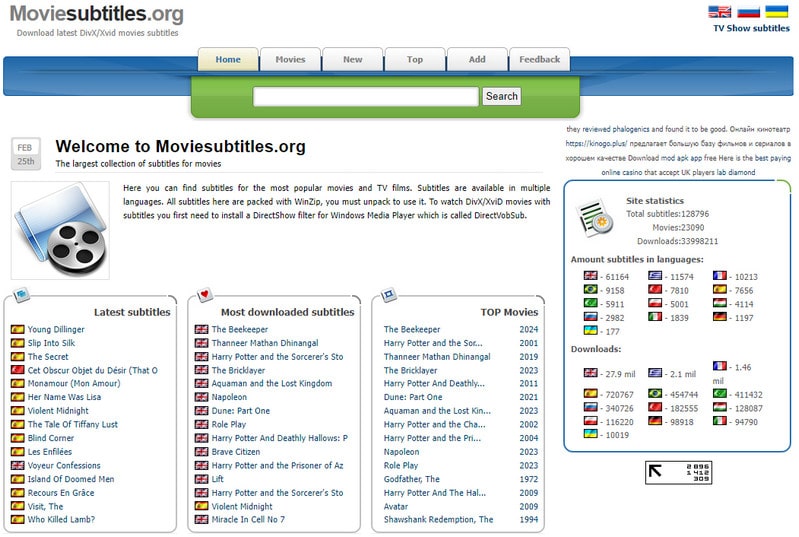This screenshot has height=537, width=799.
Task: Go to the Feedback tab
Action: [539, 59]
